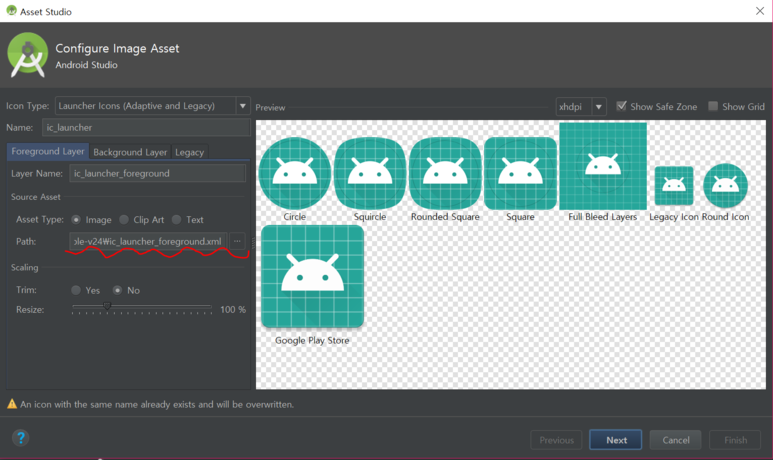The image size is (773, 460).
Task: Set Trim to No
Action: [x=117, y=290]
